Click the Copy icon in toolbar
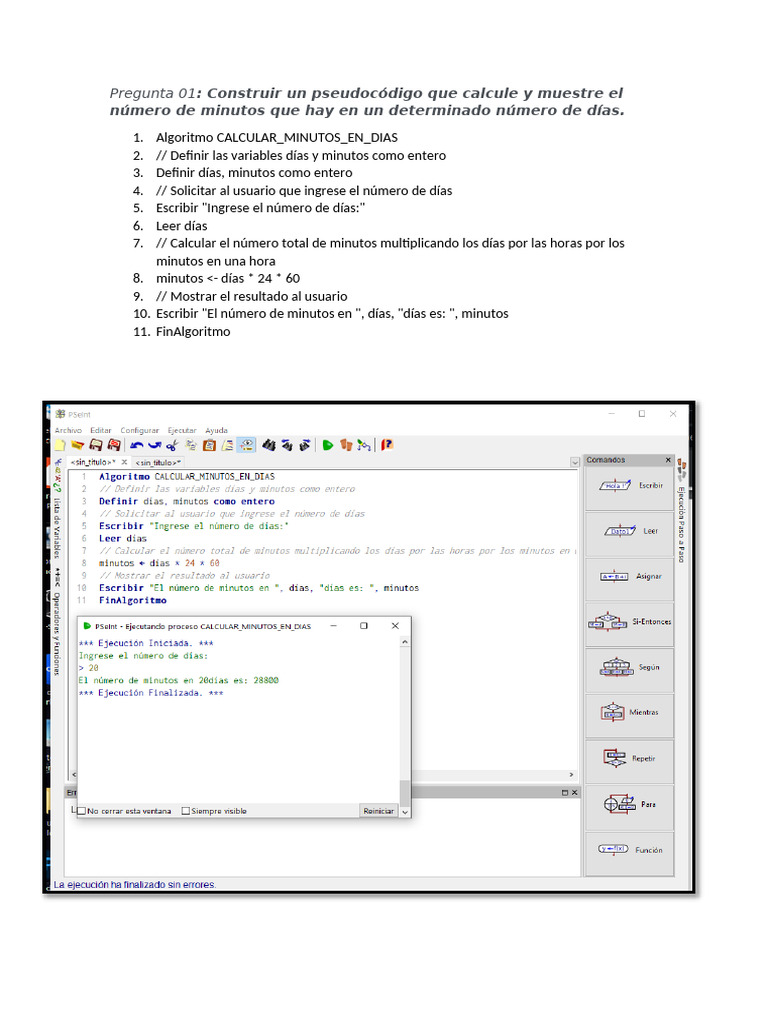Screen dimensions: 768x1024 click(x=191, y=445)
